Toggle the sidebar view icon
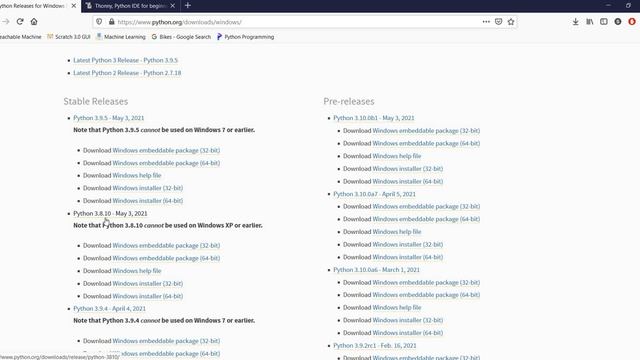This screenshot has height=360, width=640. click(x=604, y=22)
